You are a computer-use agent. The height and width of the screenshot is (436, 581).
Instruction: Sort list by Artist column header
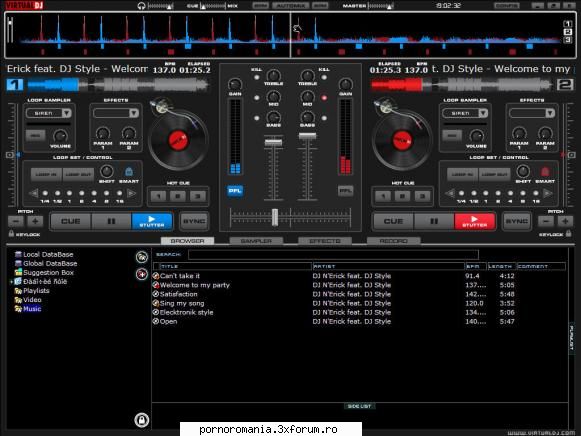pyautogui.click(x=388, y=266)
